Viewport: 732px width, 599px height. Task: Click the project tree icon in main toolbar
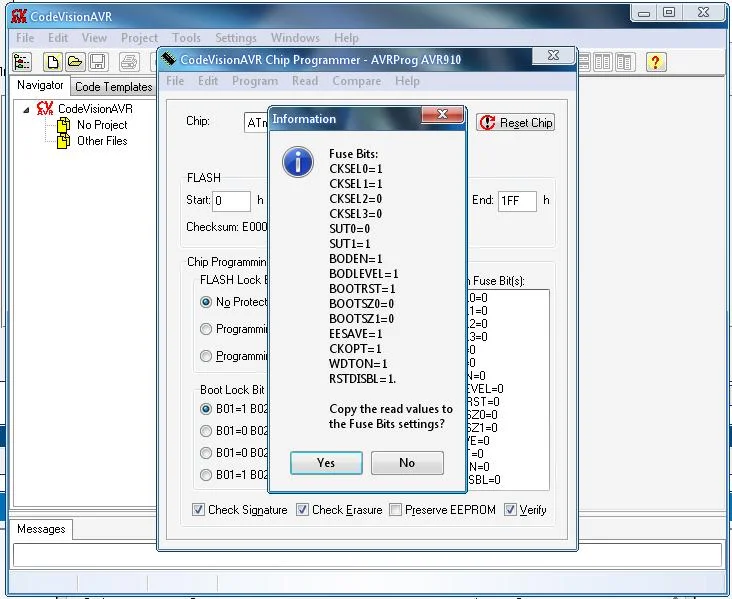pyautogui.click(x=21, y=62)
